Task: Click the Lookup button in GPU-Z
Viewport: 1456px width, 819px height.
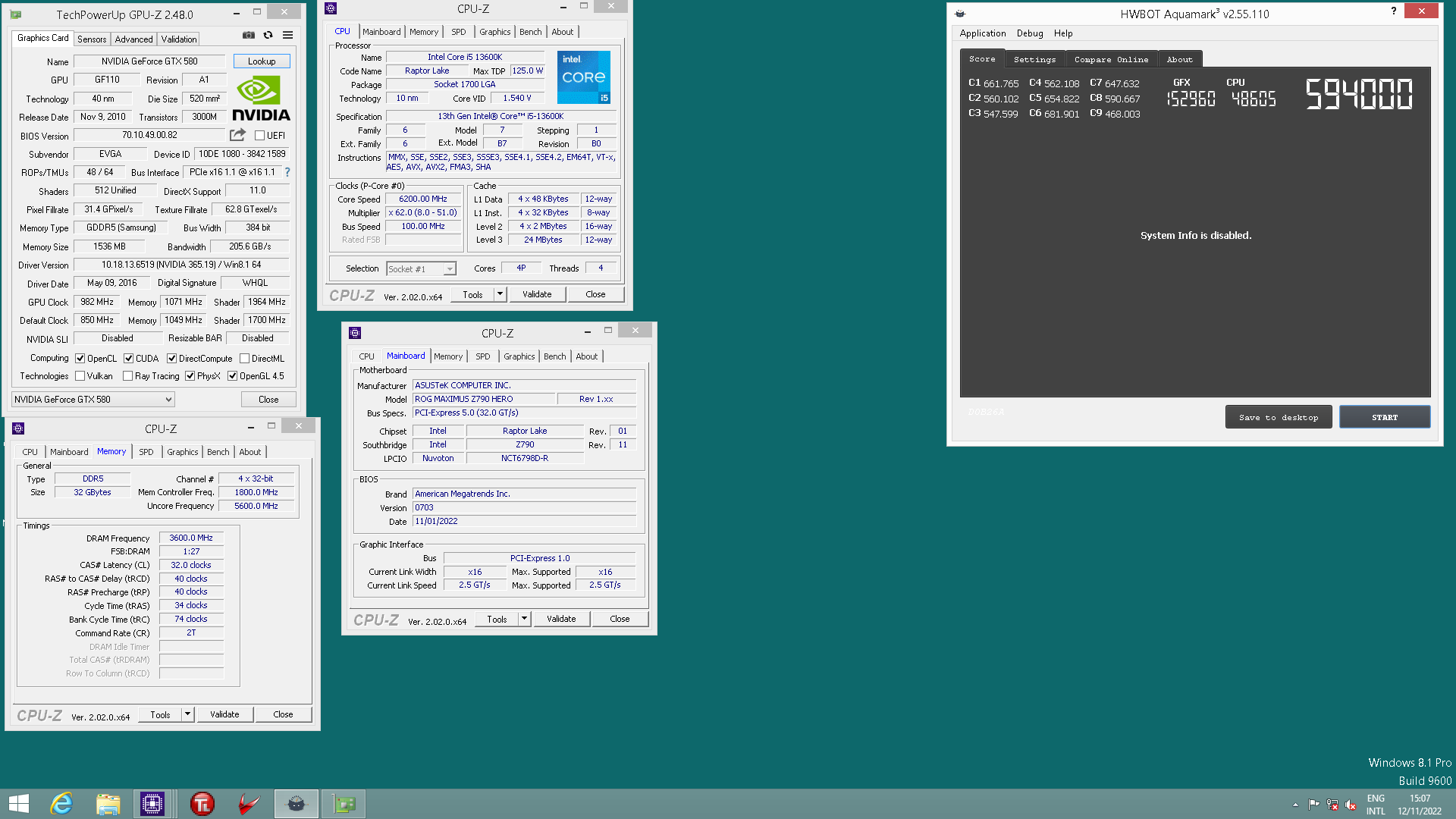Action: coord(262,61)
